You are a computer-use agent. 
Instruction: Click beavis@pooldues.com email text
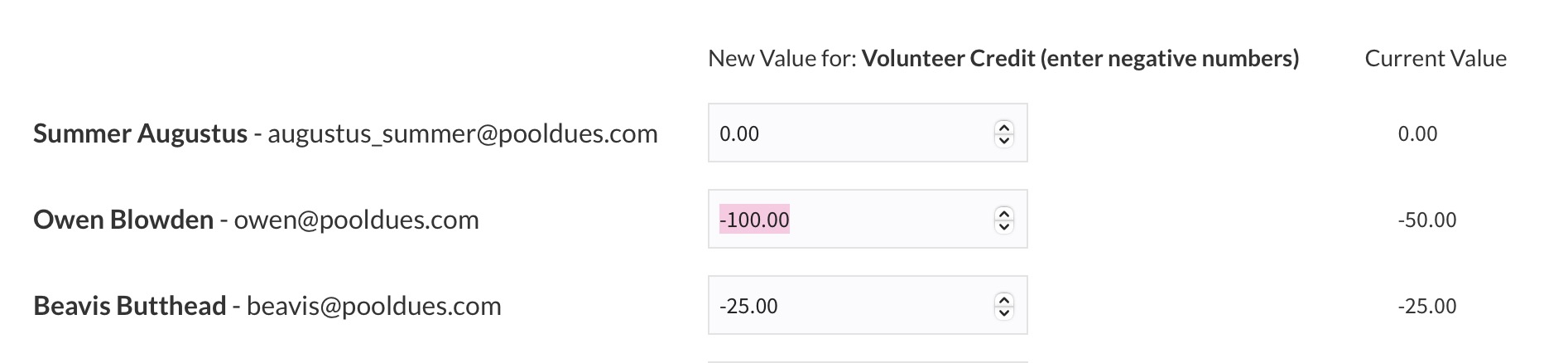pos(373,306)
